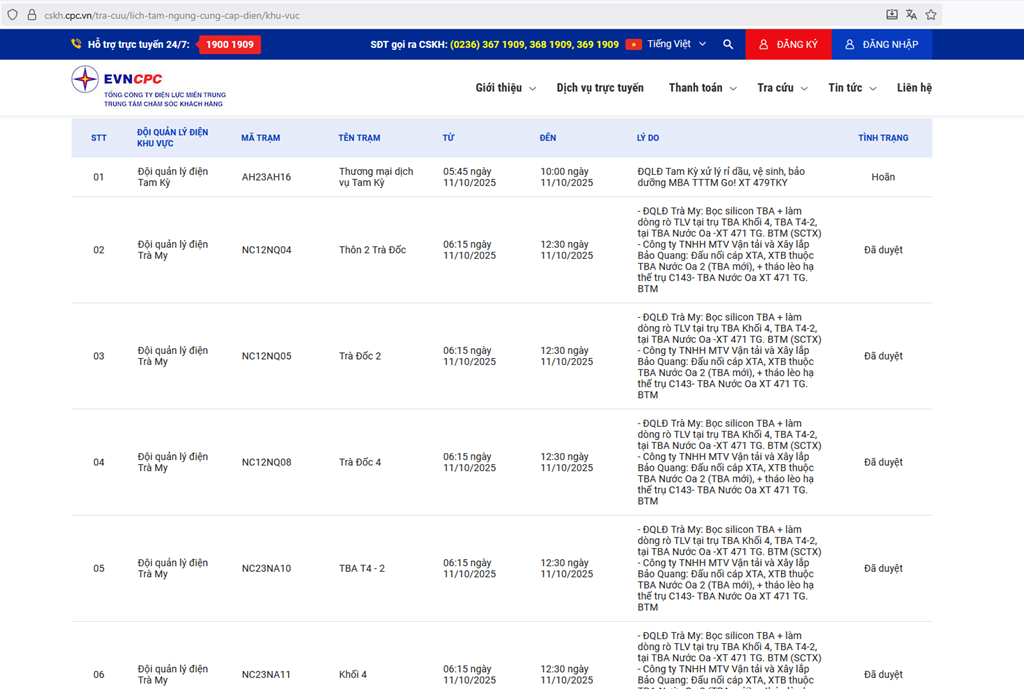Click the search magnifier icon
This screenshot has width=1024, height=689.
(728, 44)
